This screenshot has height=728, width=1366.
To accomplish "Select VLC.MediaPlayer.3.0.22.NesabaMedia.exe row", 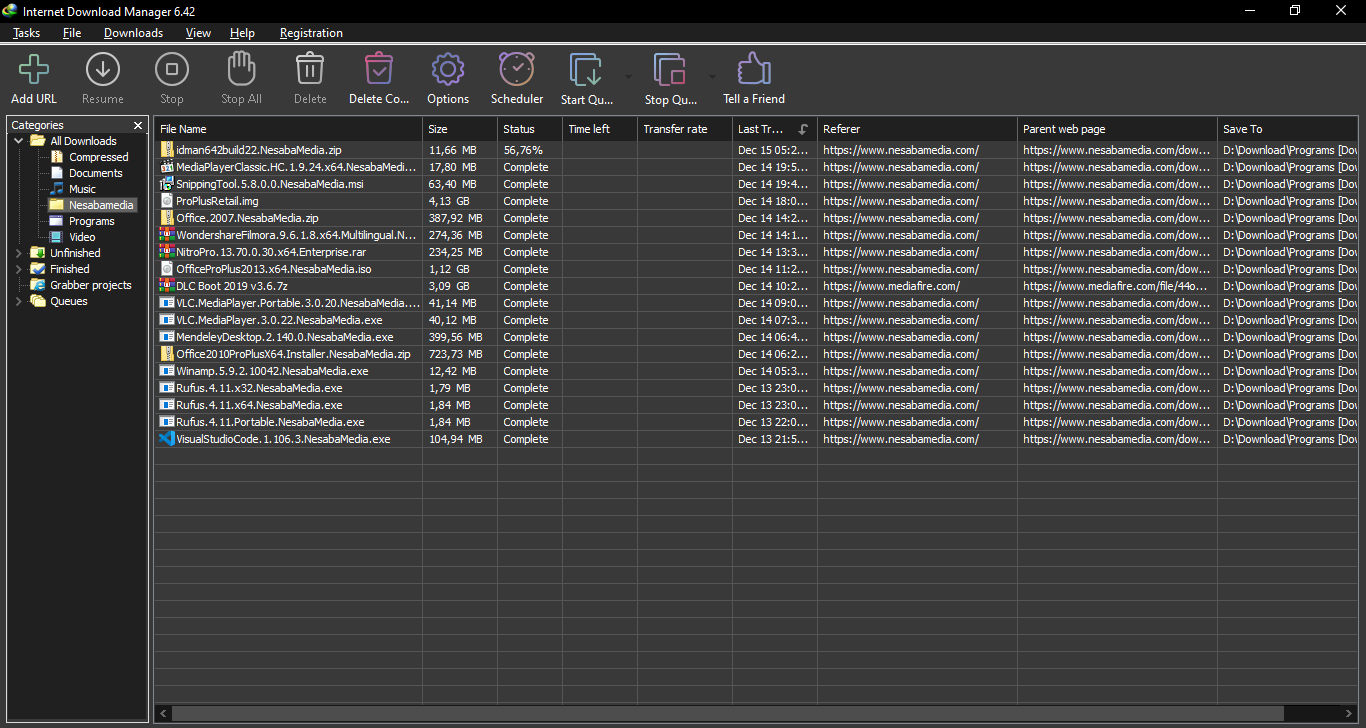I will [x=756, y=320].
